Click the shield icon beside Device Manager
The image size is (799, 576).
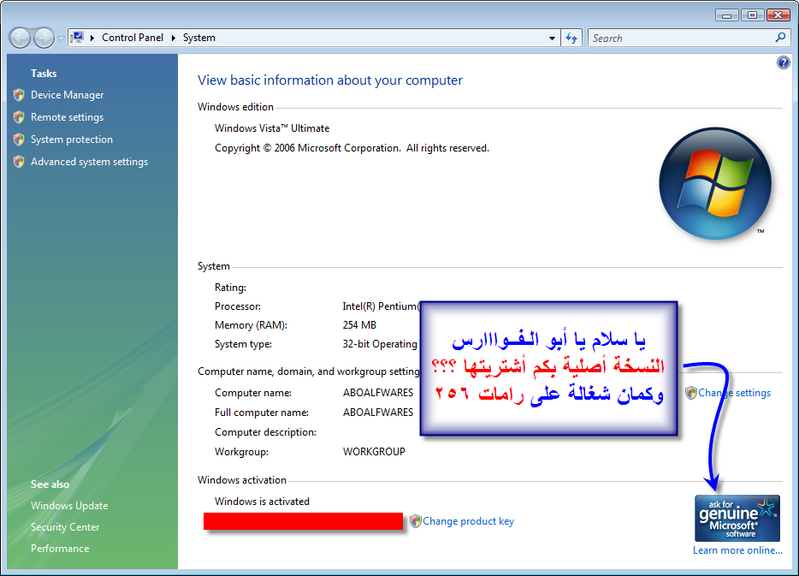[x=19, y=95]
